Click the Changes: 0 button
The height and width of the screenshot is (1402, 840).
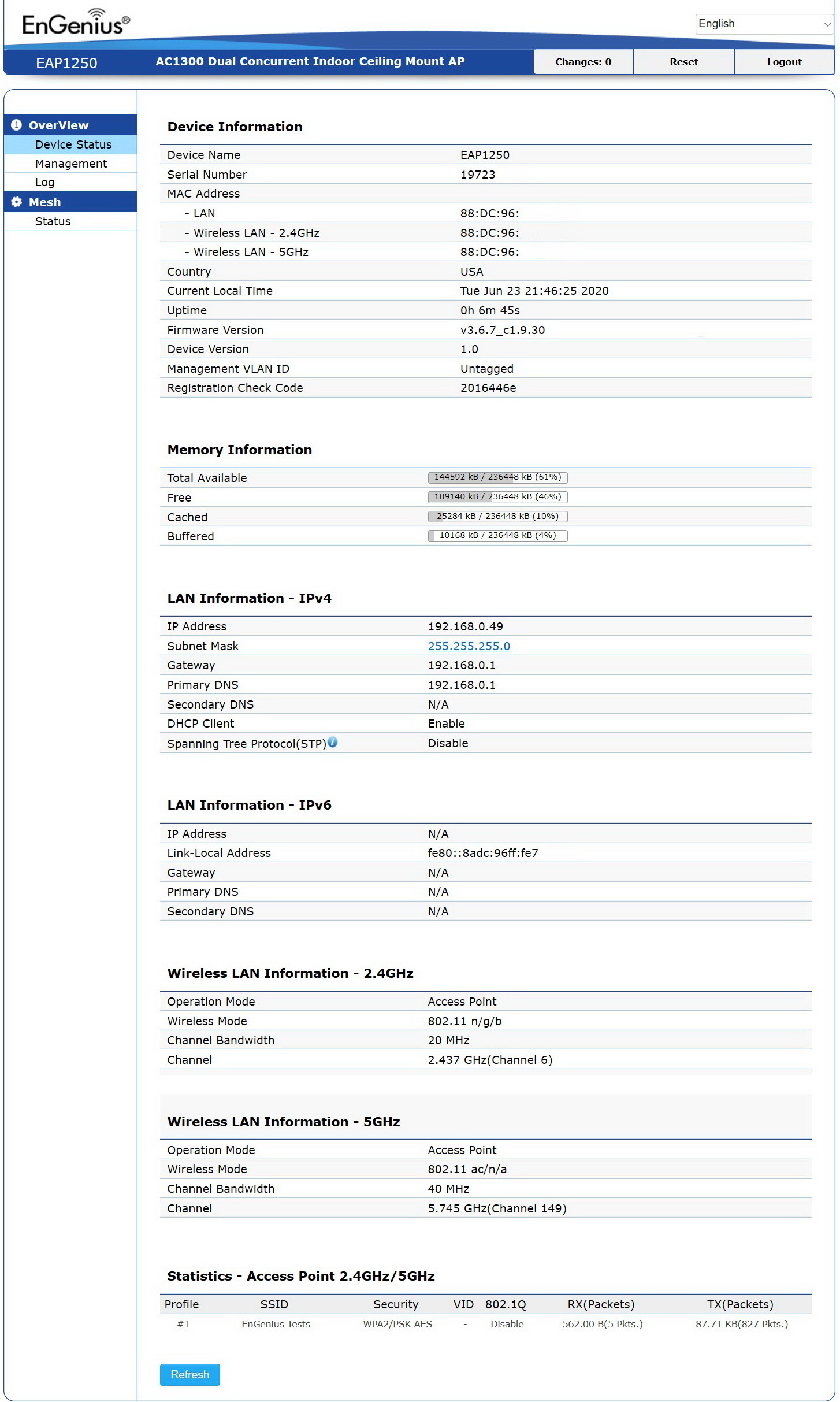point(583,62)
